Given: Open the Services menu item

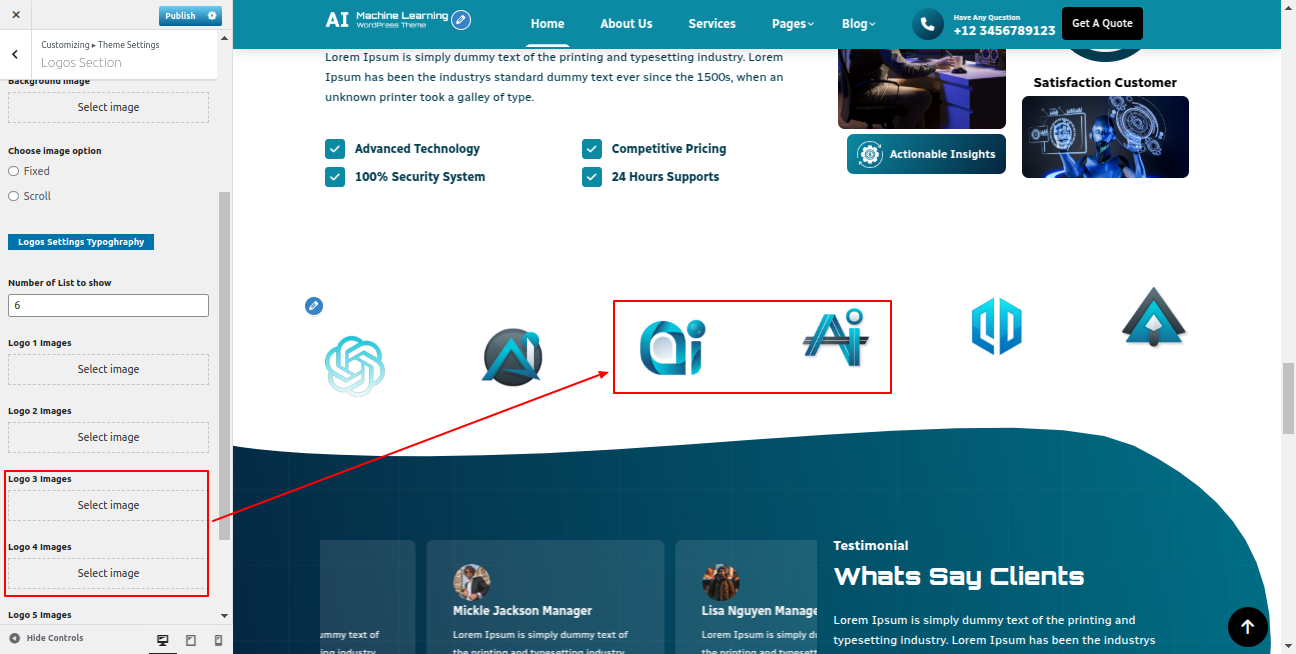Looking at the screenshot, I should tap(712, 24).
